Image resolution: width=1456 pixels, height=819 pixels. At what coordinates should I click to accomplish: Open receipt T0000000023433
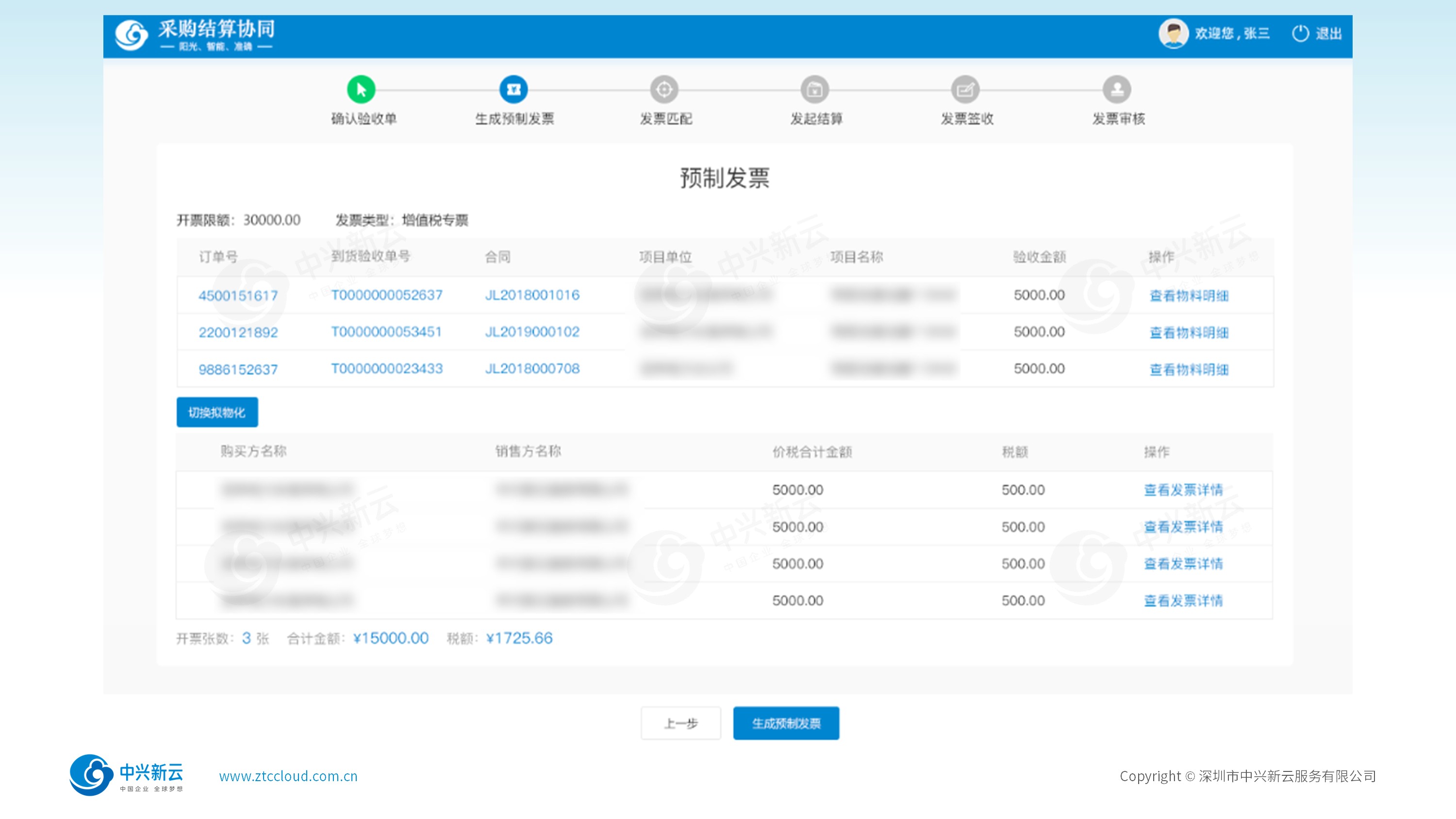pos(387,368)
